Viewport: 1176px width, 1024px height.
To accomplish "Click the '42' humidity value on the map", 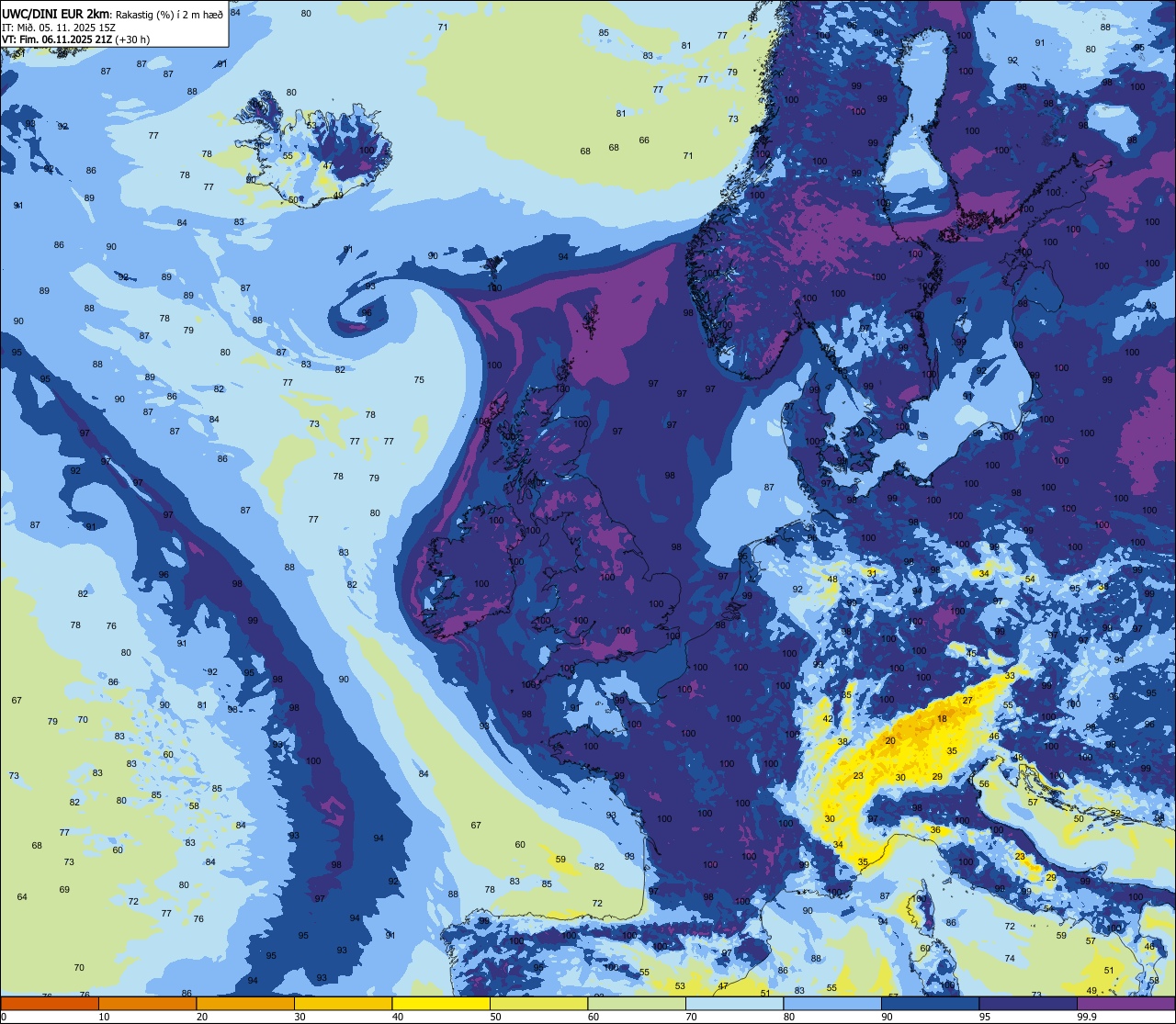I will click(x=827, y=719).
